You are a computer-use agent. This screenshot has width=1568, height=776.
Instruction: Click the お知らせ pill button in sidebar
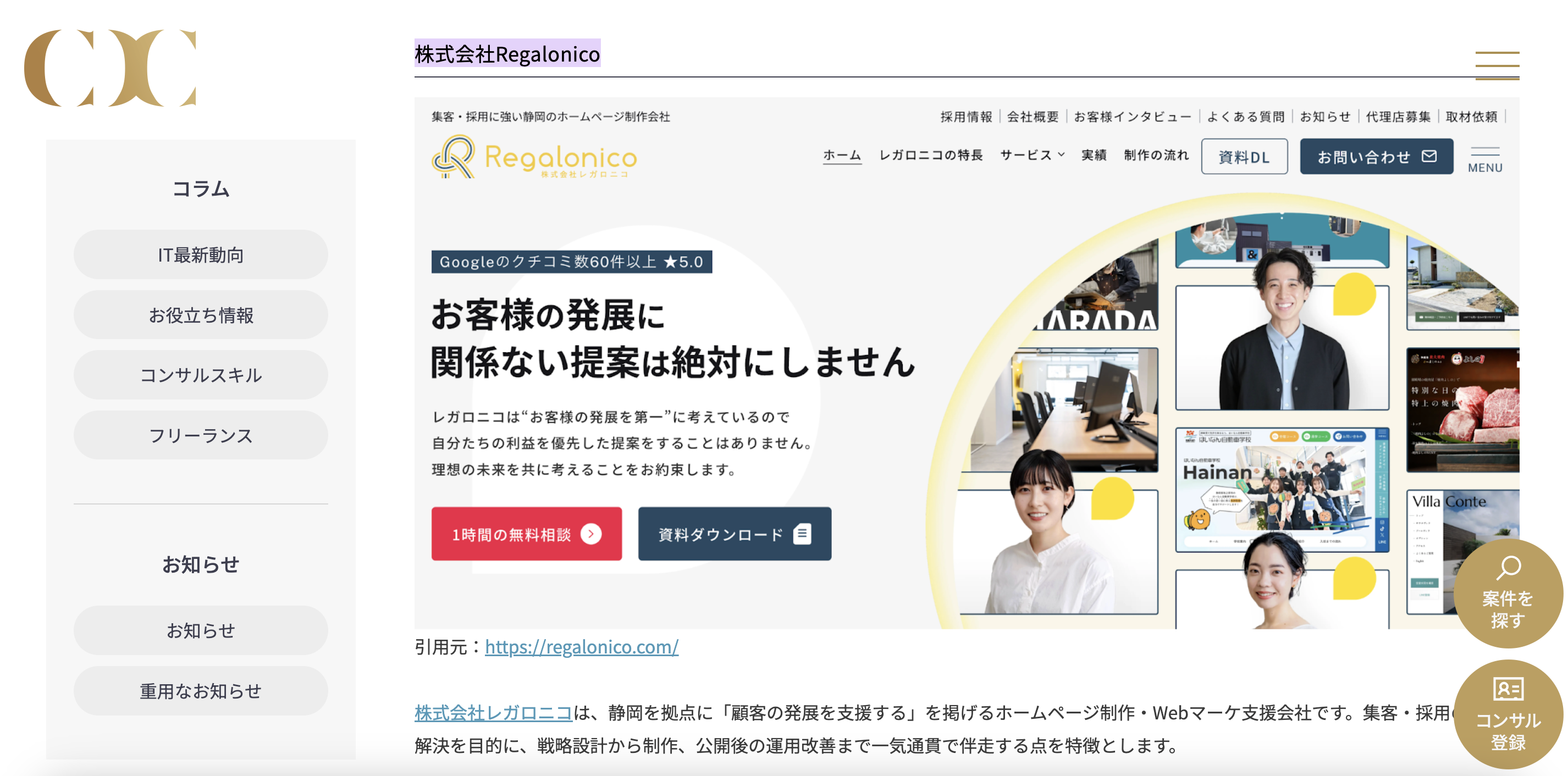(201, 630)
